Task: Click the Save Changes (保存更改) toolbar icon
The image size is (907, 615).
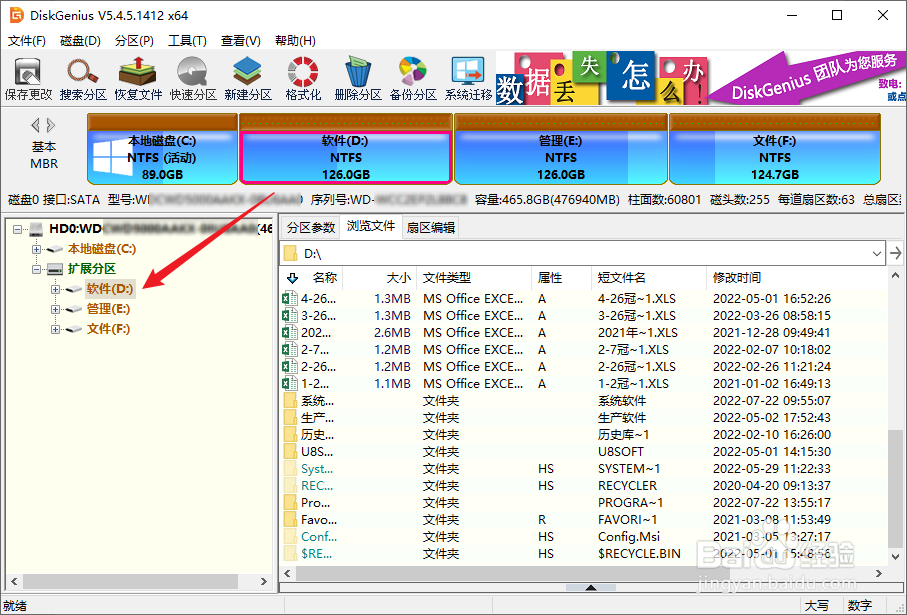Action: pyautogui.click(x=28, y=79)
